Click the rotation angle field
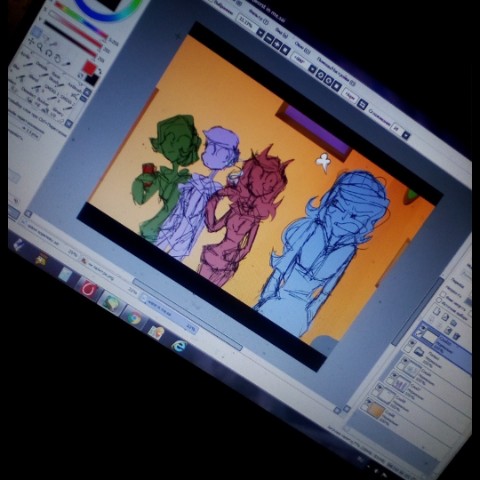This screenshot has height=480, width=480. tap(299, 60)
